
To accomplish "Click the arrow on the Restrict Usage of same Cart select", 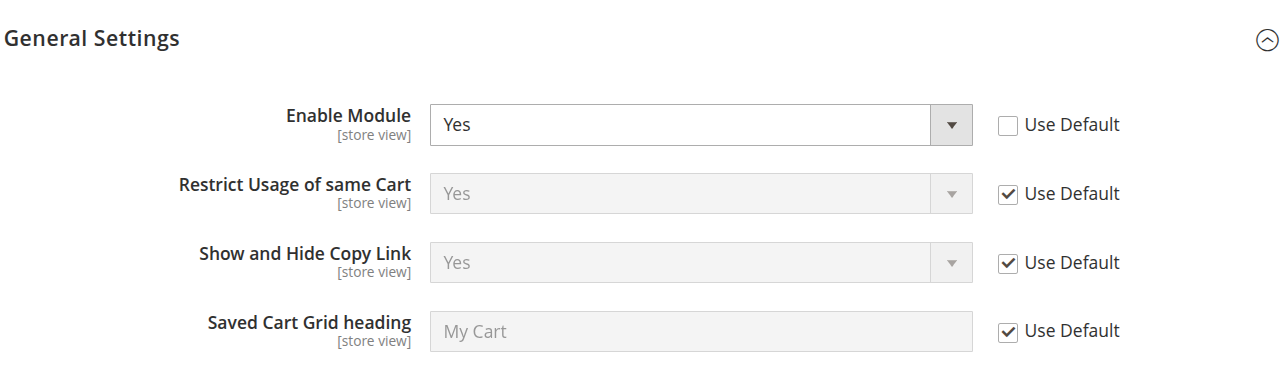I will [952, 194].
